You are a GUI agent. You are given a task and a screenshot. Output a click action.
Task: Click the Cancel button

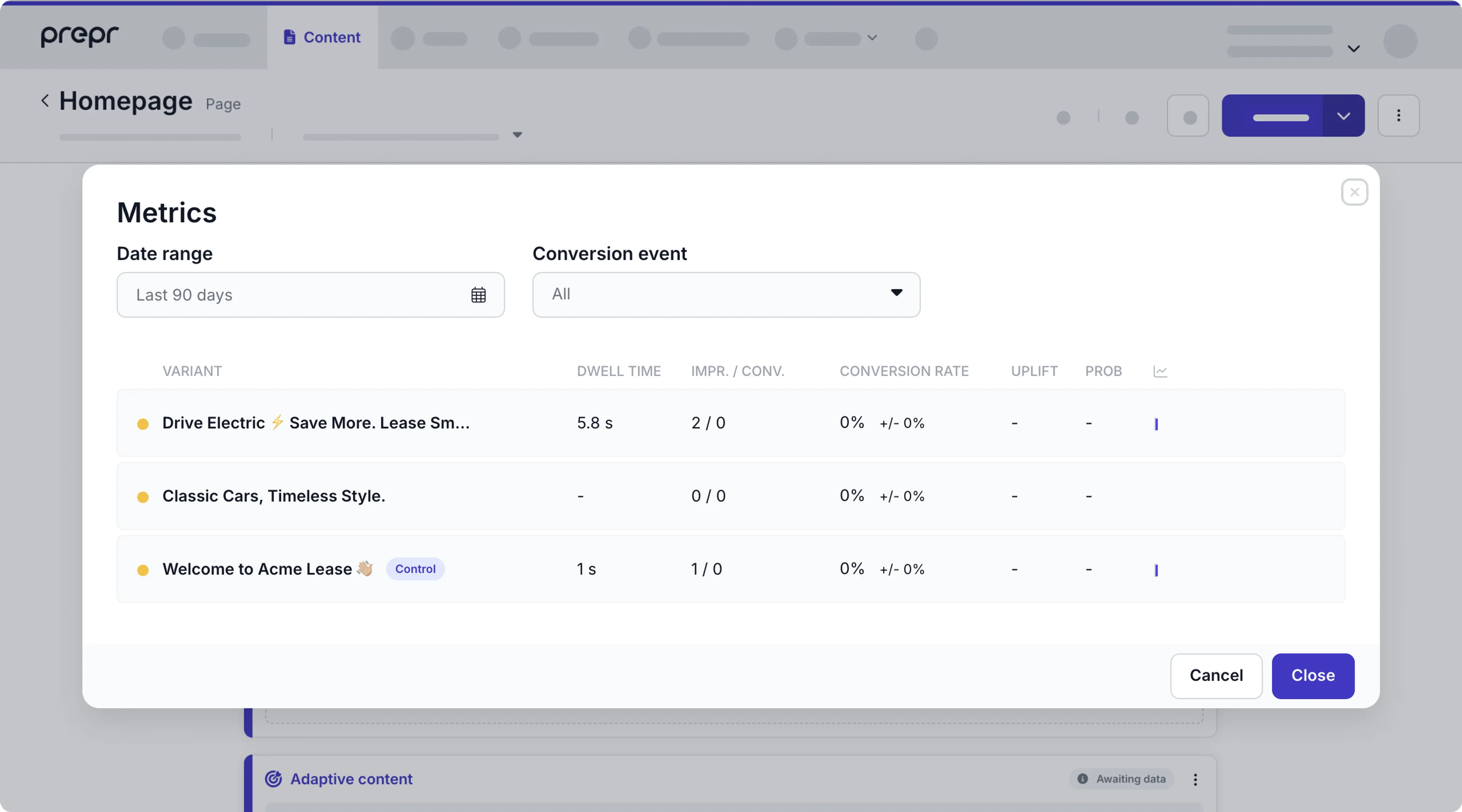[1216, 675]
